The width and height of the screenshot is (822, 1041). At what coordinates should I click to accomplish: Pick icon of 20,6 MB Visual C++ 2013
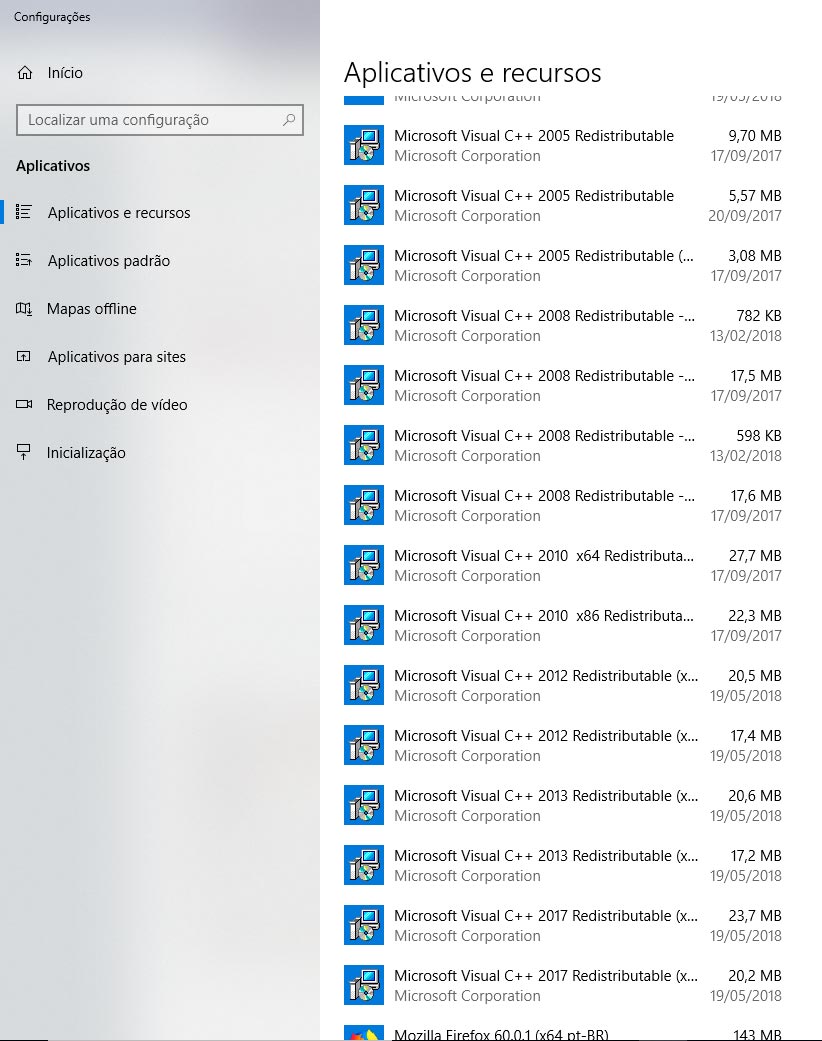point(364,805)
